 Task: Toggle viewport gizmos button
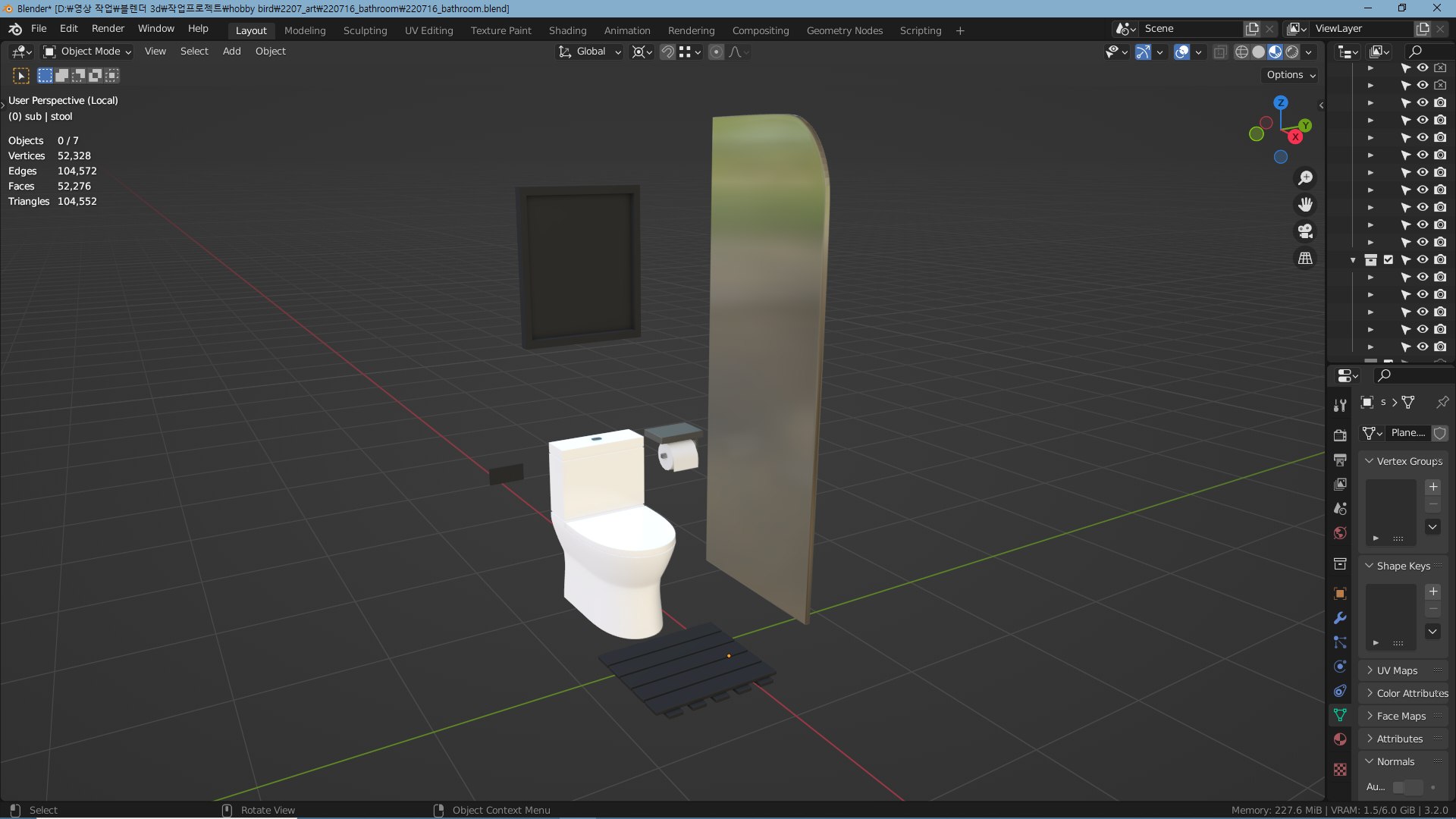1143,52
